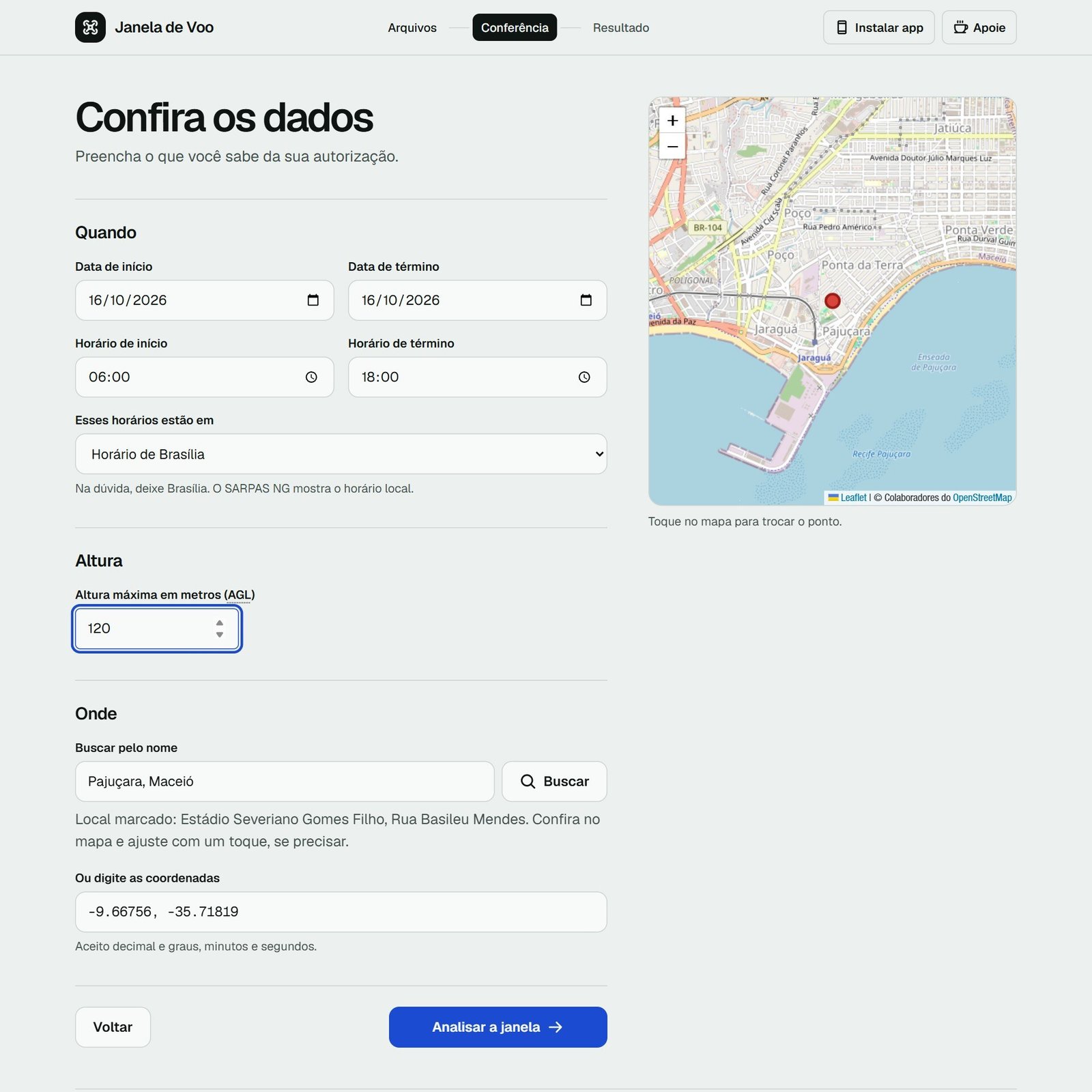This screenshot has height=1092, width=1092.
Task: Decrease altura máxima with down arrow
Action: tap(220, 635)
